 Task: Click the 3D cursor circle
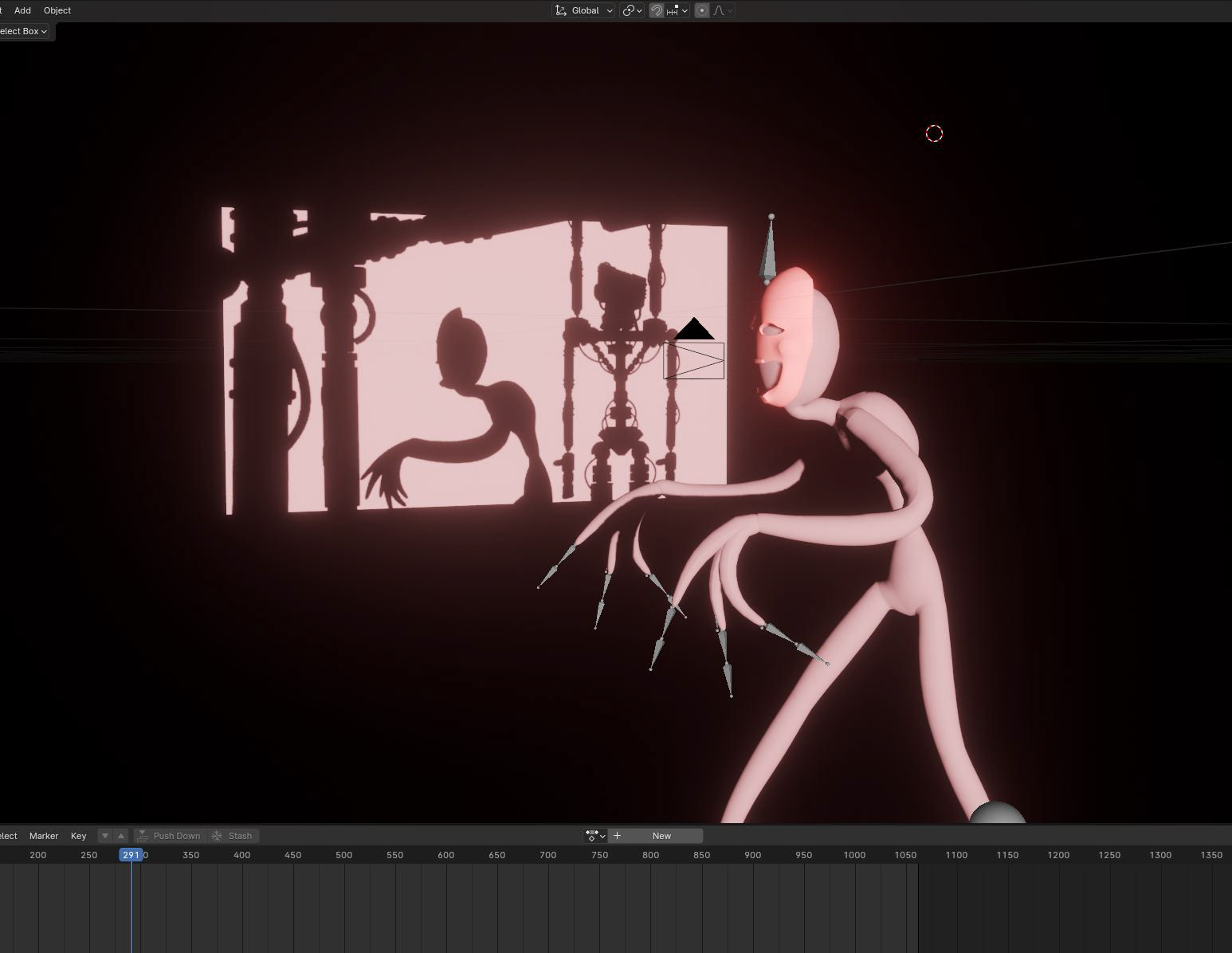934,134
